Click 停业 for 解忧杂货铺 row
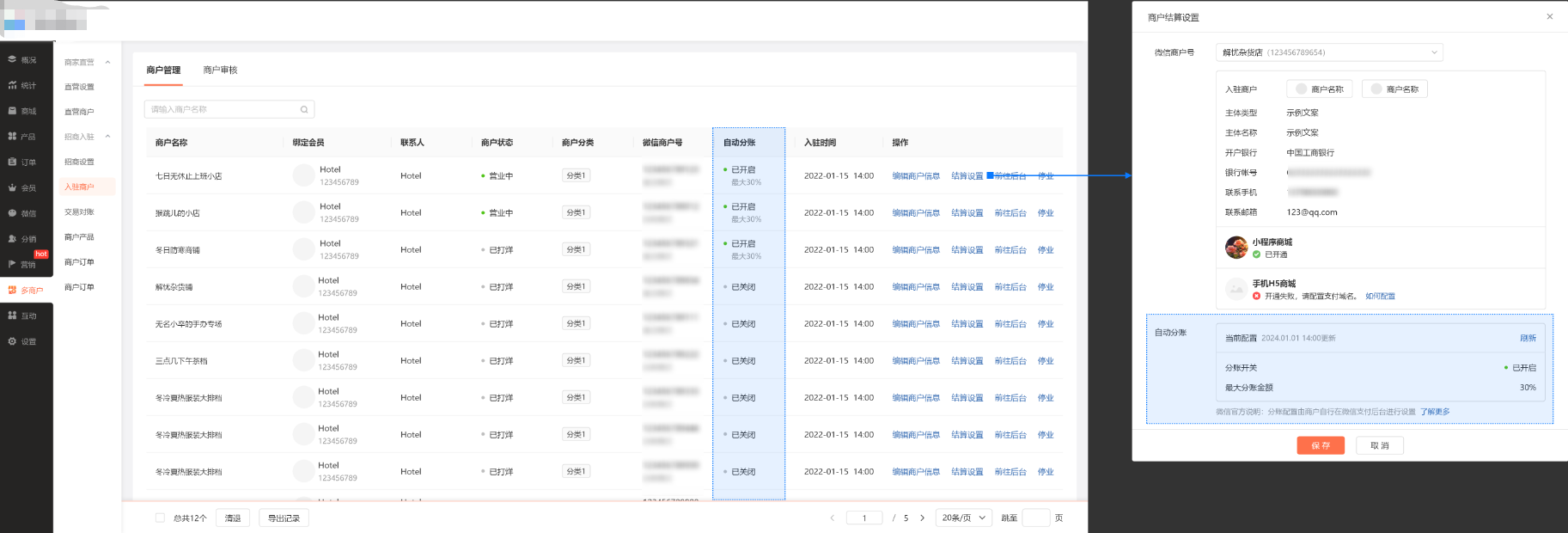 tap(1046, 286)
